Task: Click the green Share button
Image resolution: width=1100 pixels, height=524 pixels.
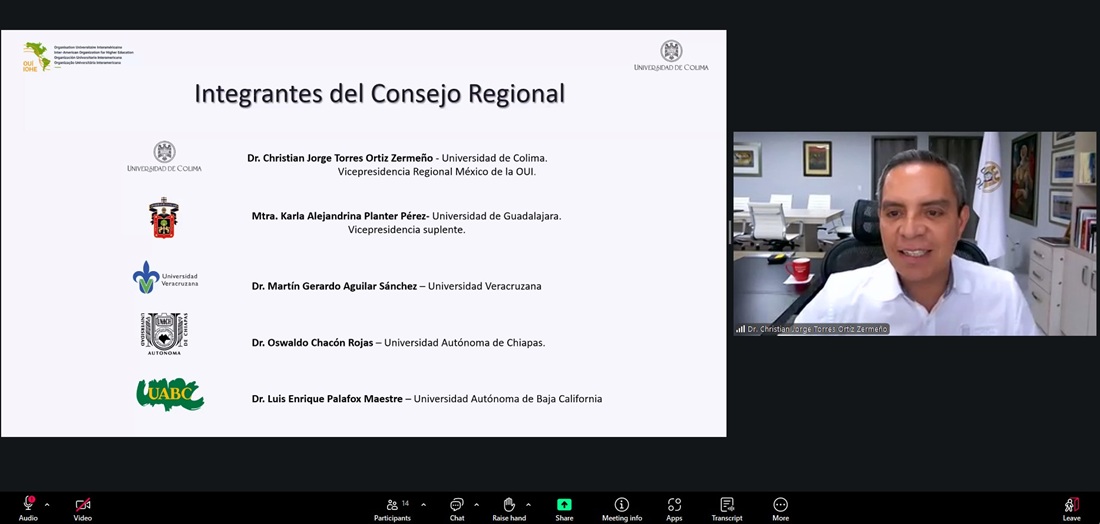Action: coord(564,506)
